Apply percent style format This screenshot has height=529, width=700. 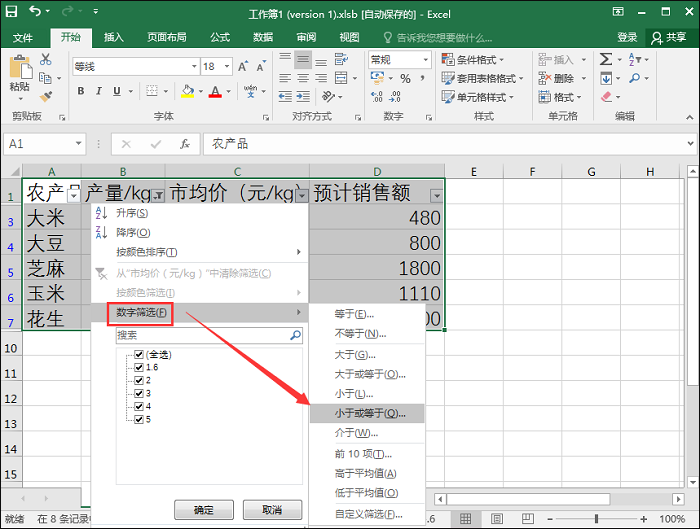(x=405, y=79)
